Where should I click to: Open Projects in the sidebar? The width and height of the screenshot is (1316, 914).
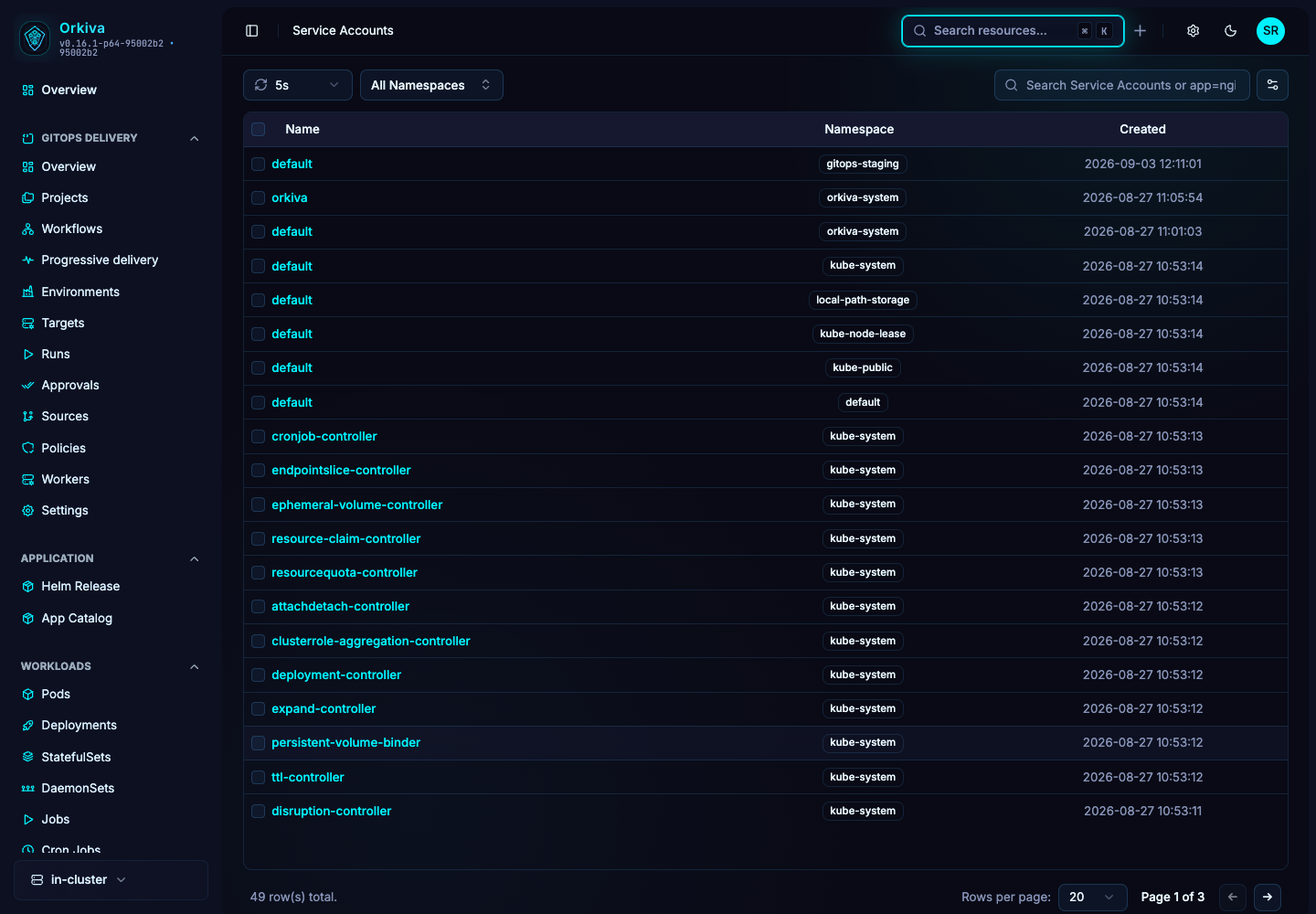[x=65, y=197]
